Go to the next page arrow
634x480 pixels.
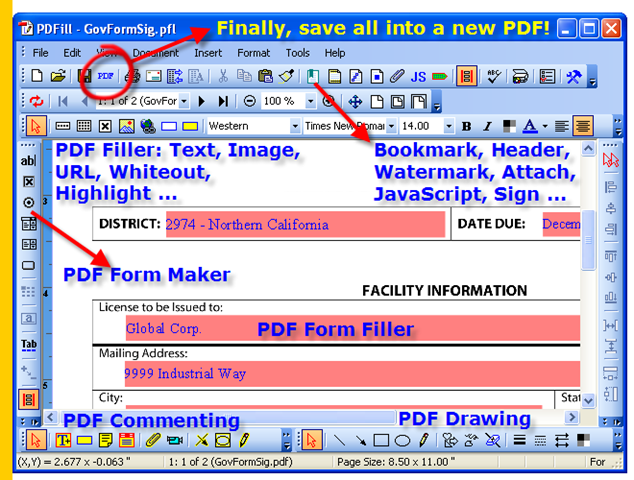click(x=202, y=101)
